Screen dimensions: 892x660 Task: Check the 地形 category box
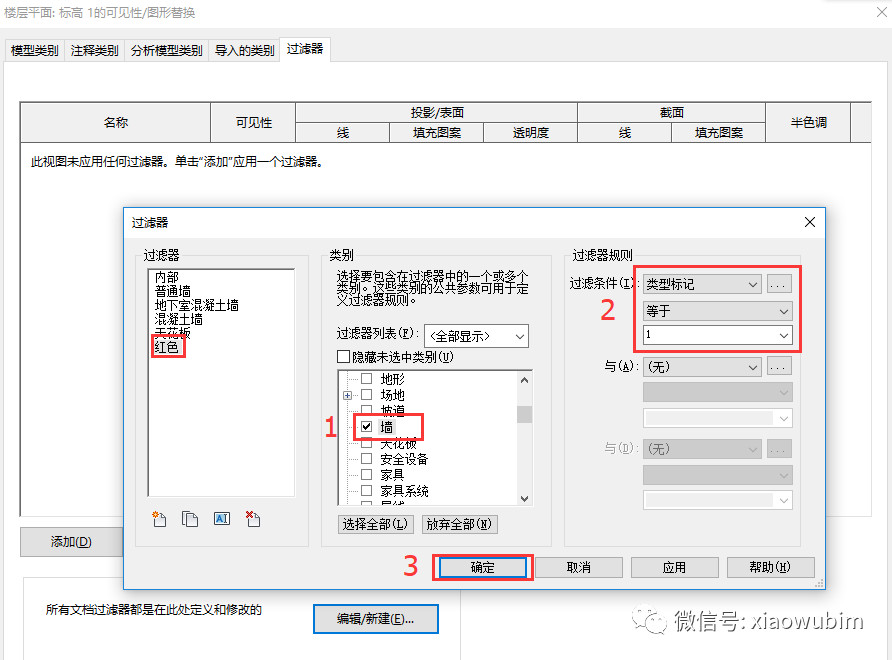[367, 378]
